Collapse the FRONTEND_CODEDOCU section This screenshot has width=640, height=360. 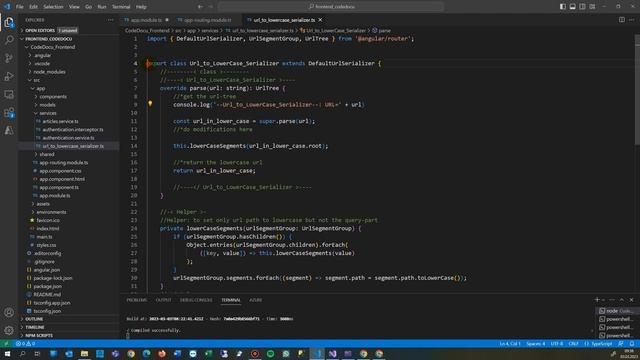pyautogui.click(x=69, y=39)
